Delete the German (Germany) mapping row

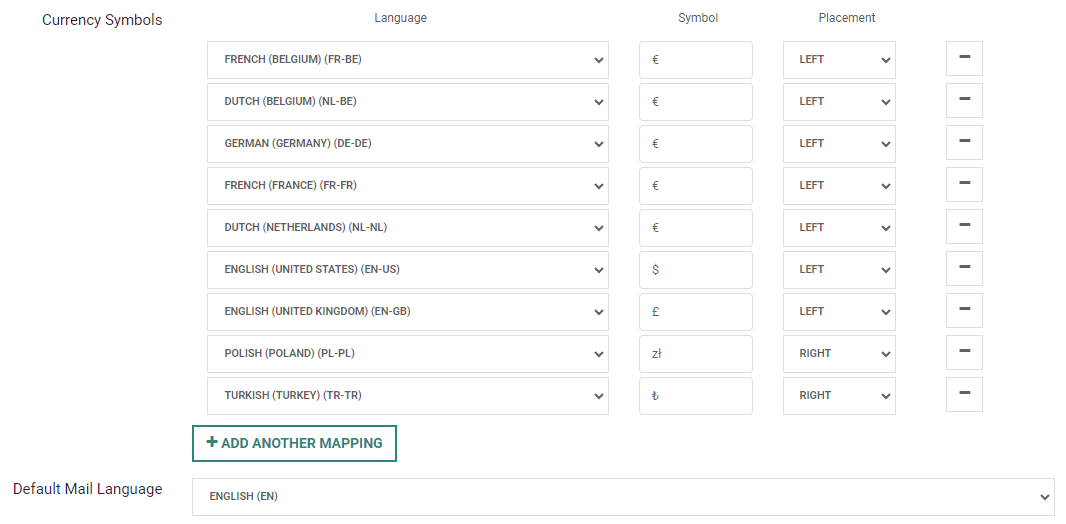point(964,143)
